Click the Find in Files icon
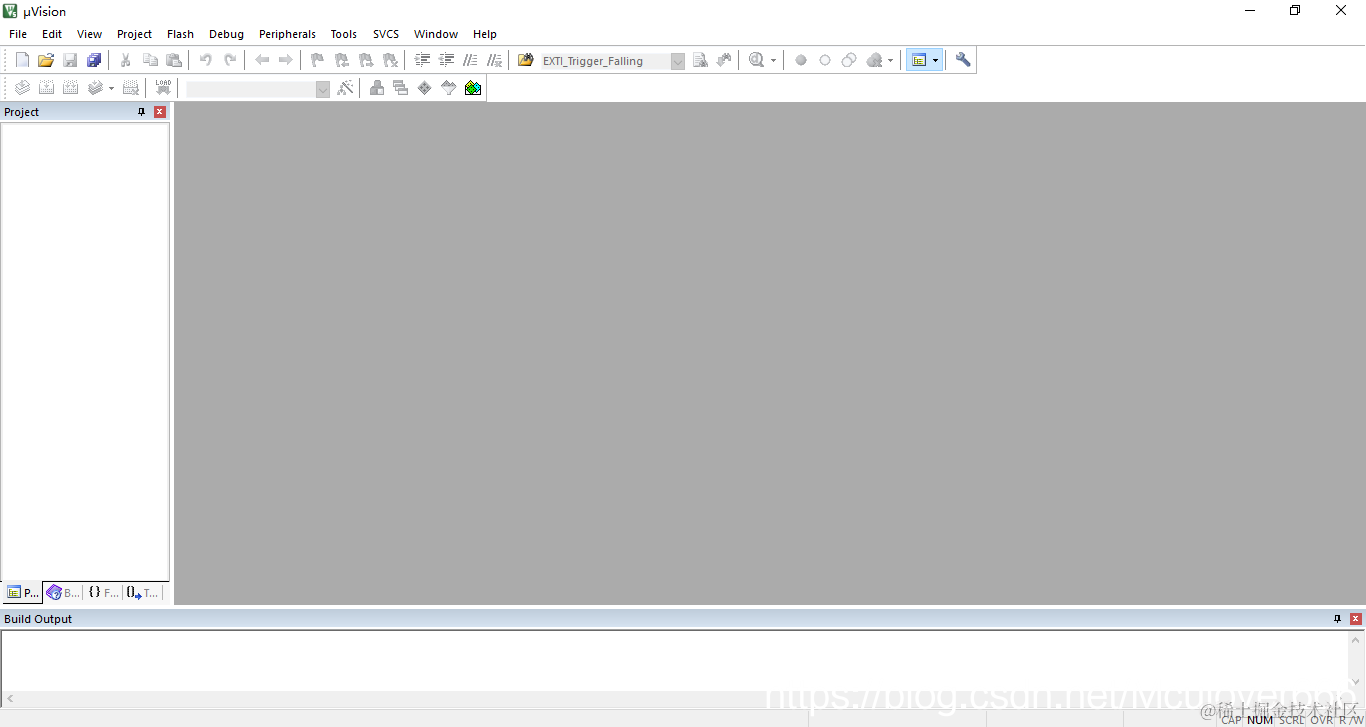1366x727 pixels. [x=526, y=60]
